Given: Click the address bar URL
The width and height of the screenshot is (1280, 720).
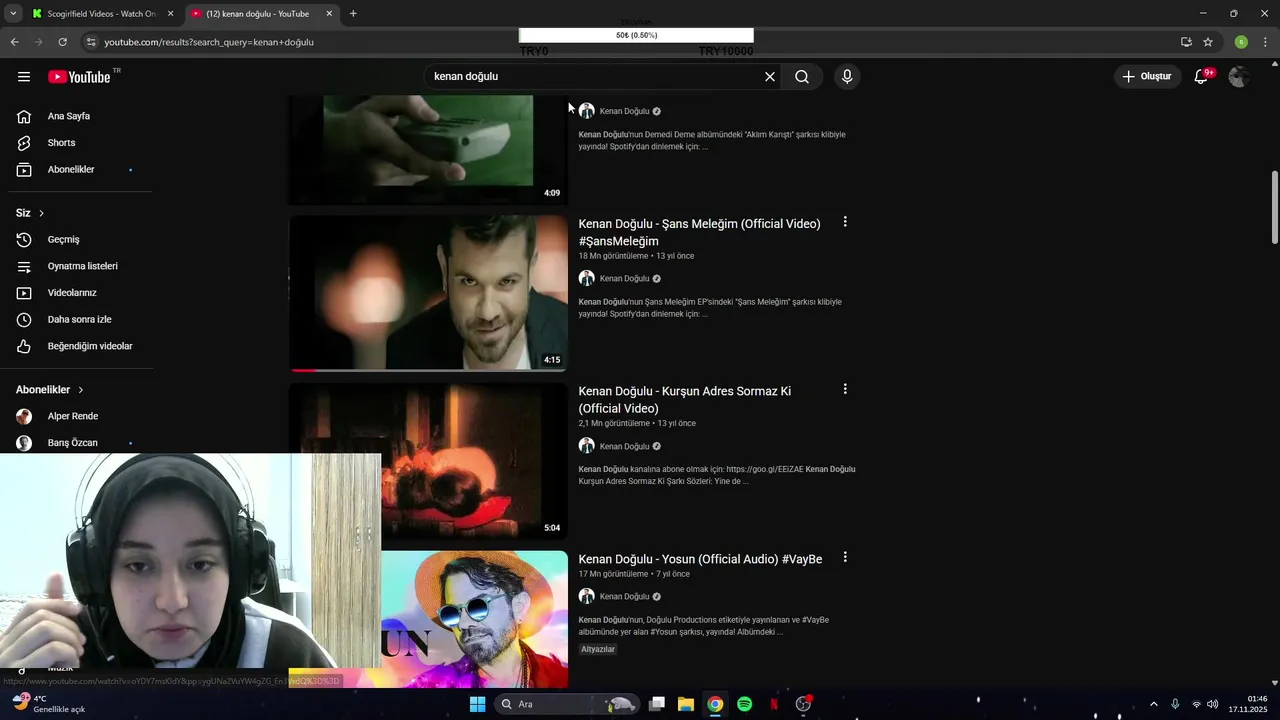Looking at the screenshot, I should coord(209,42).
